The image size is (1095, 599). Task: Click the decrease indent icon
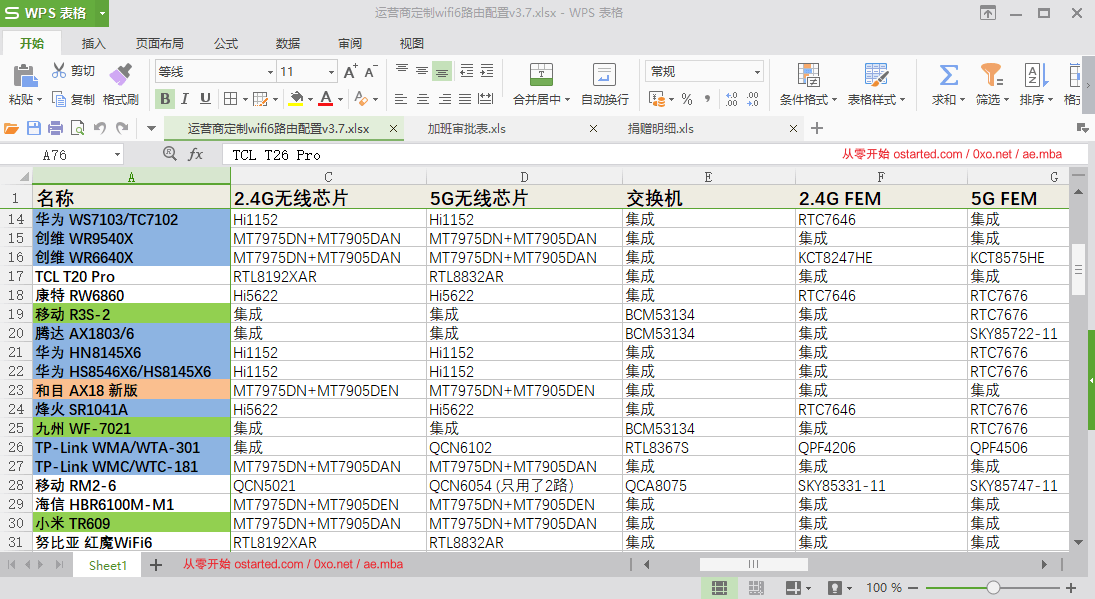[466, 71]
